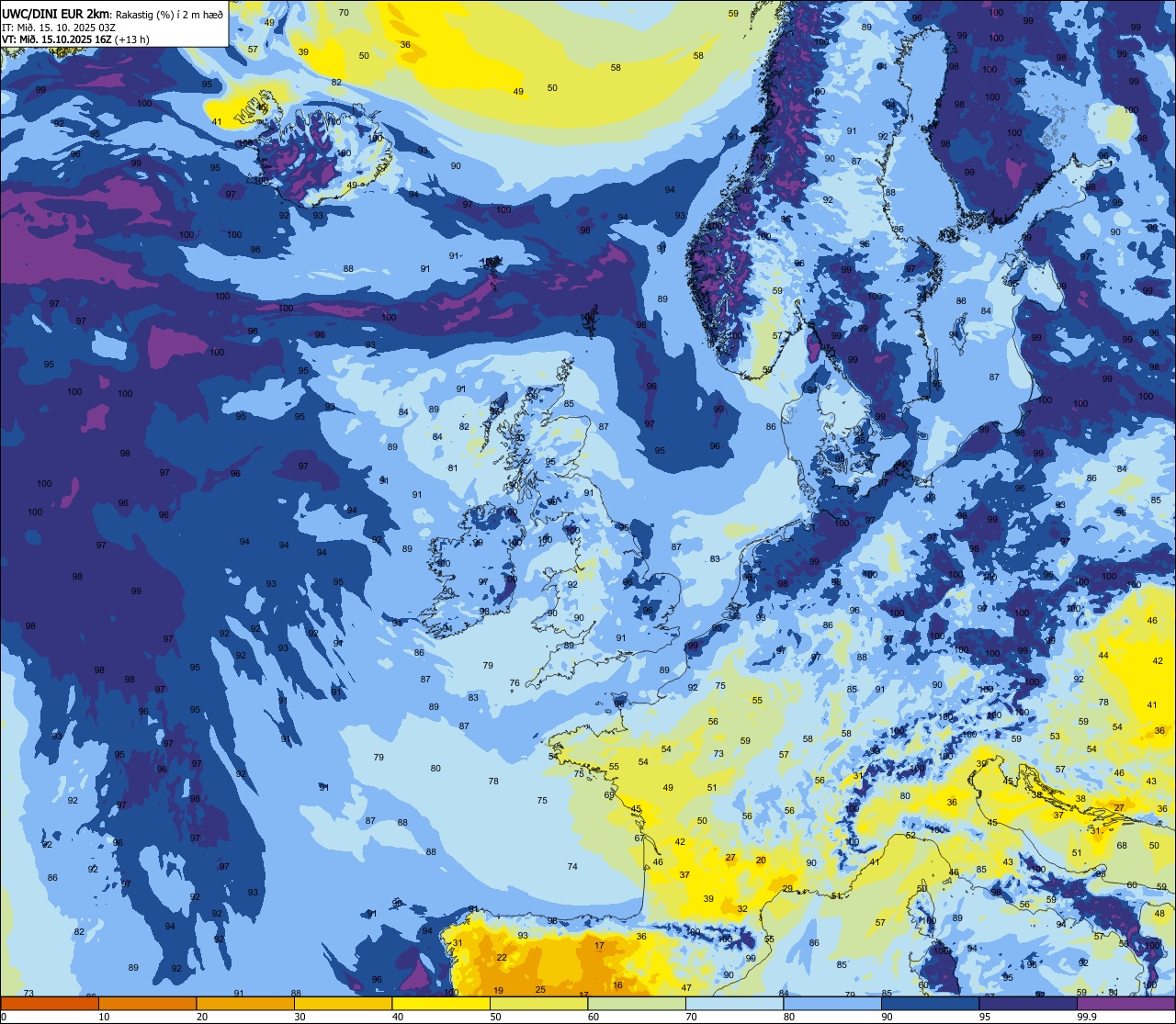The image size is (1176, 1024).
Task: Pick the 60–70% pale green legend segment
Action: point(637,1003)
